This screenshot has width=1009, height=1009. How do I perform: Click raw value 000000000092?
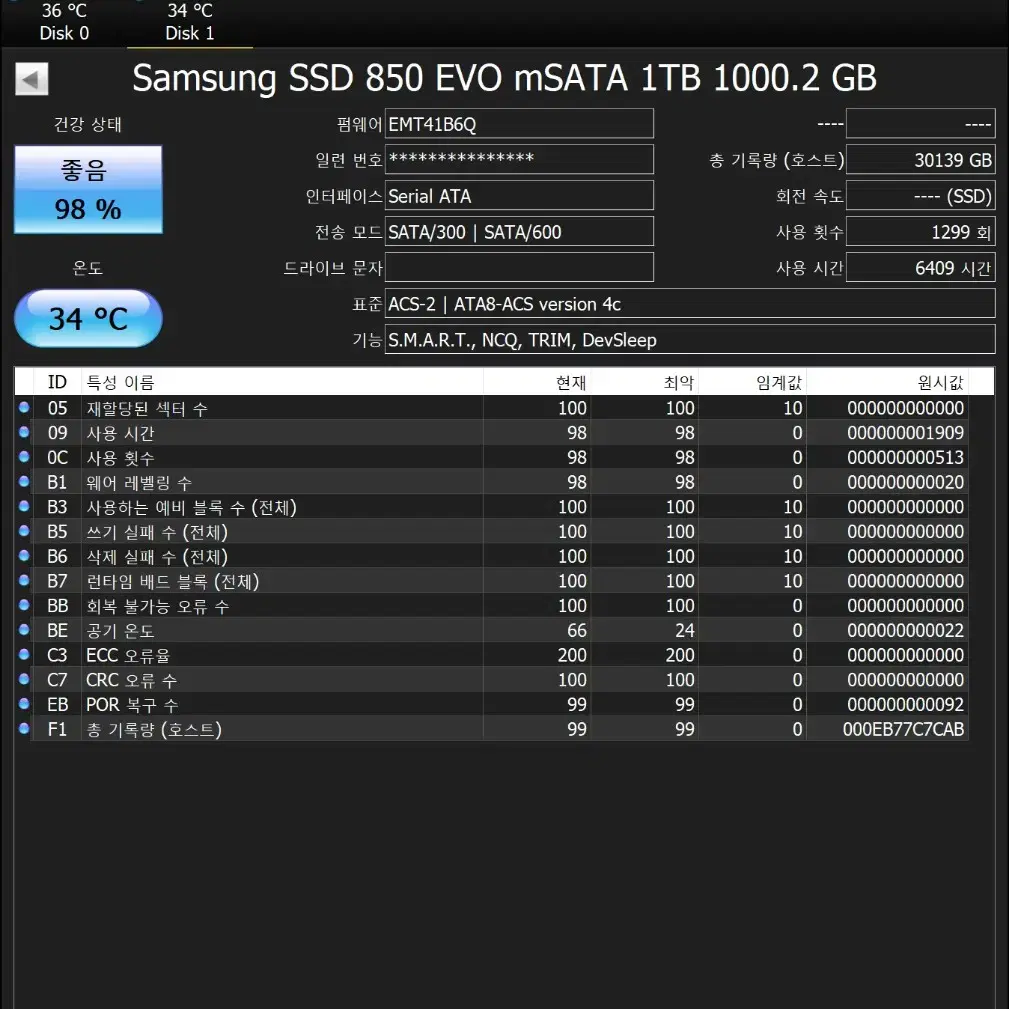point(905,705)
